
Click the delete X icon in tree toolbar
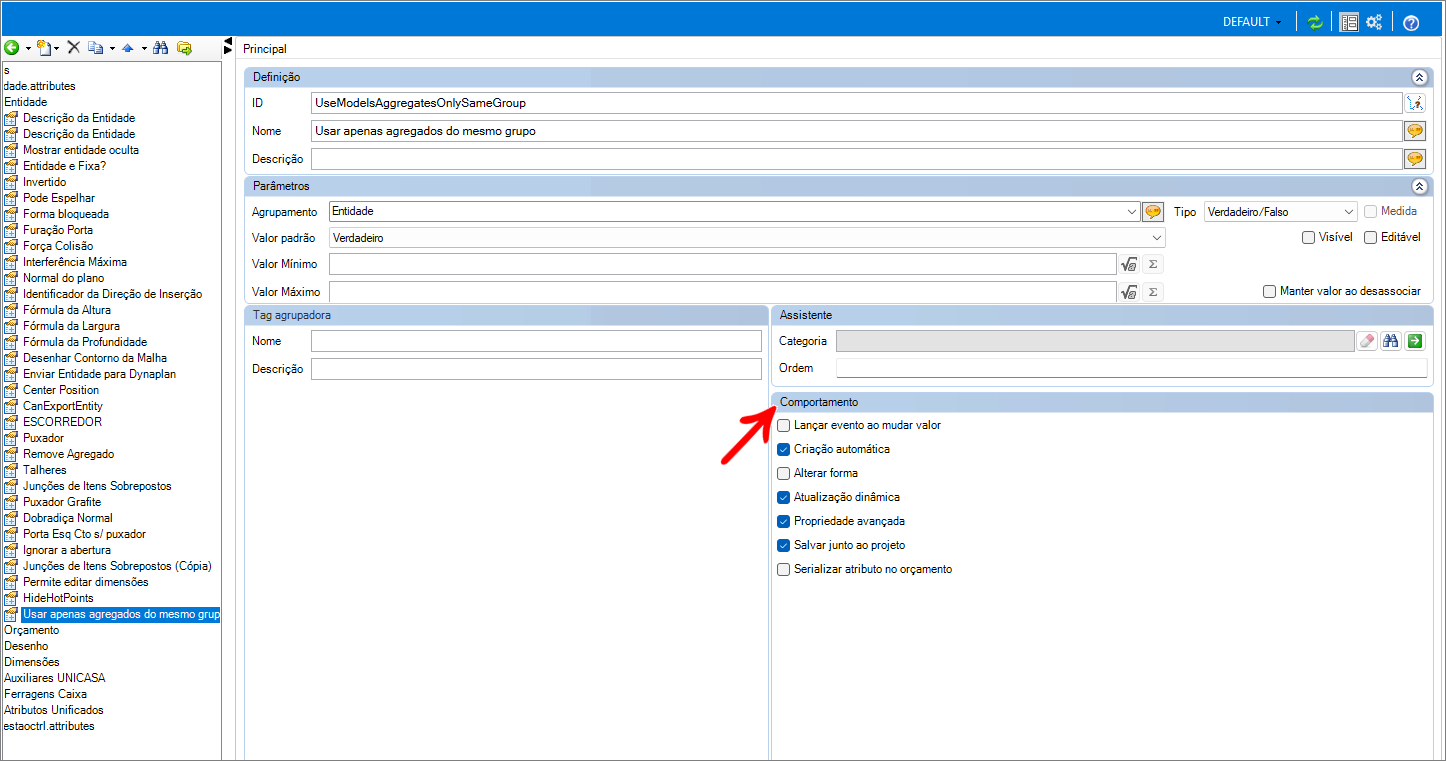pos(73,48)
